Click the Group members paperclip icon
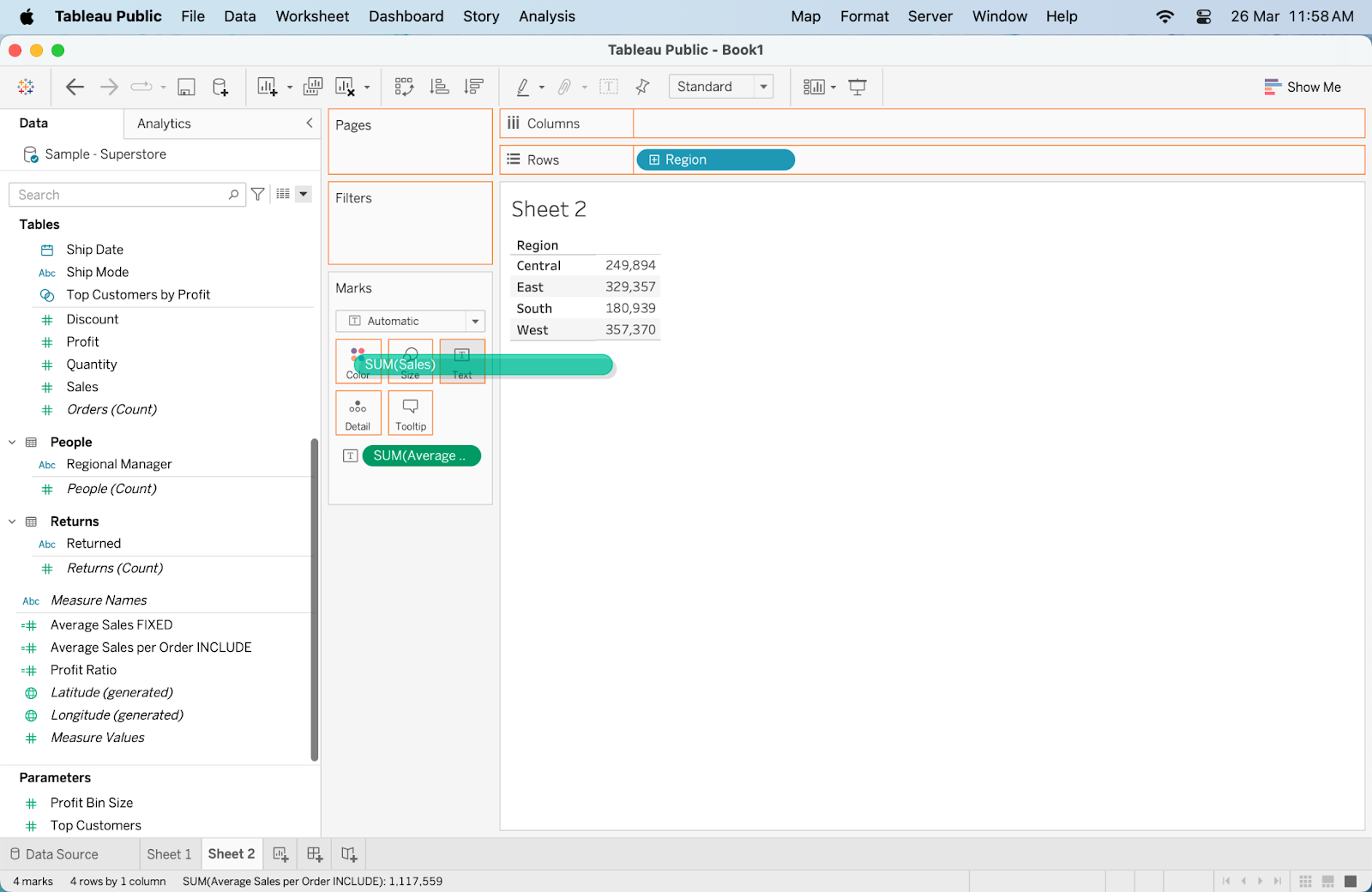1372x892 pixels. (x=564, y=87)
